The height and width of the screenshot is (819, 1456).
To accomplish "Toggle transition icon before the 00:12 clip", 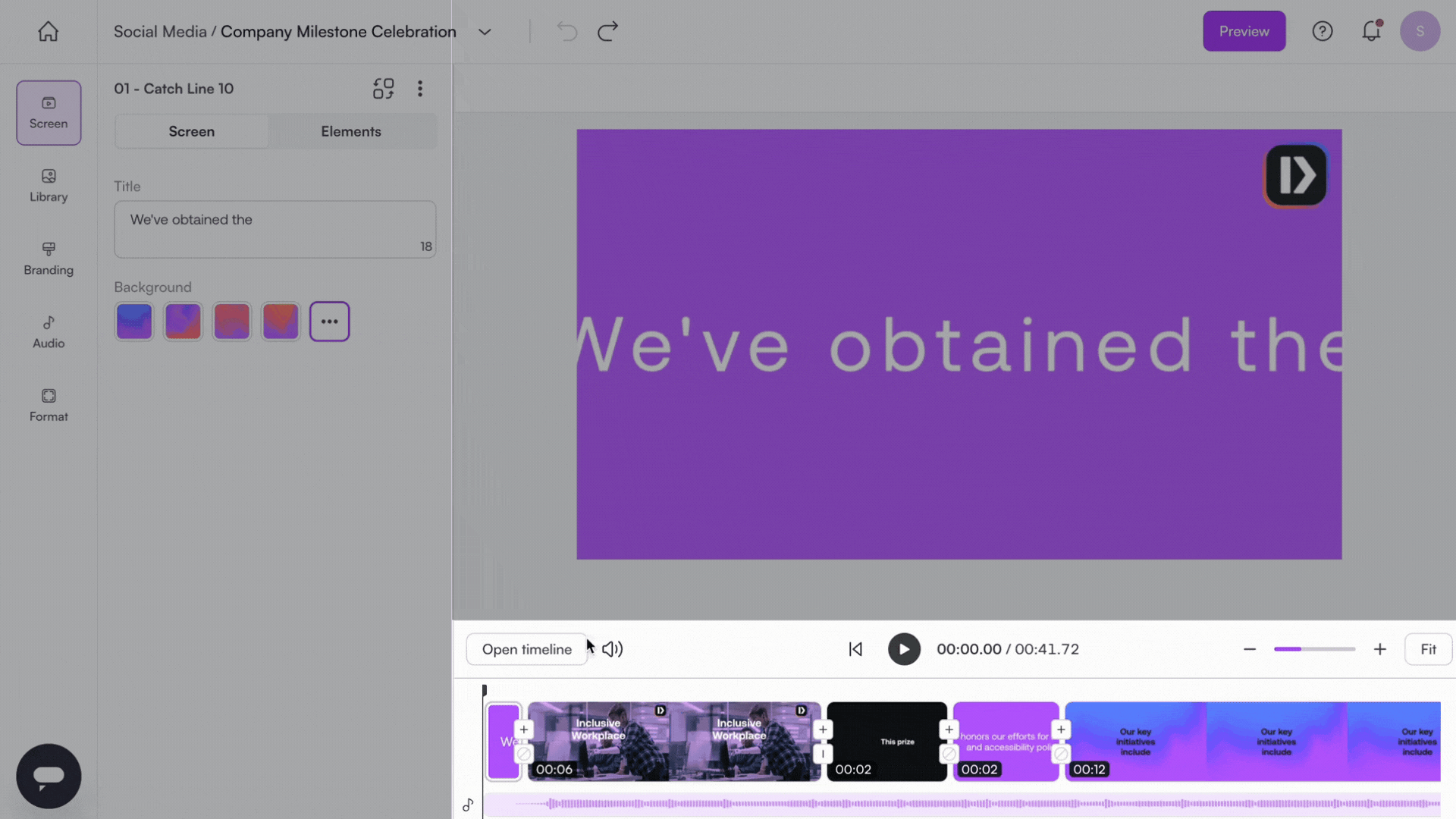I will pos(1061,755).
